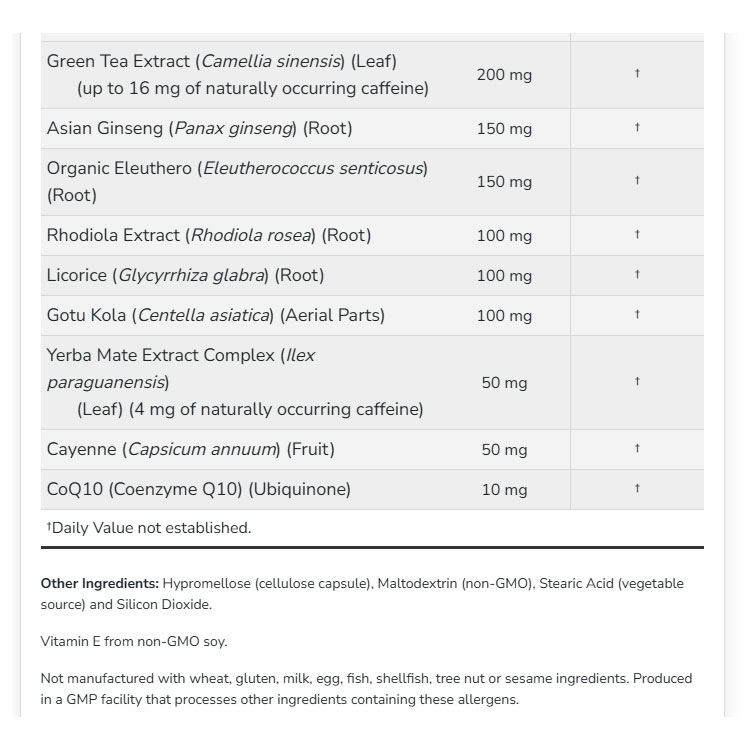
Task: Select the Cayenne fruit ingredient row
Action: (372, 449)
